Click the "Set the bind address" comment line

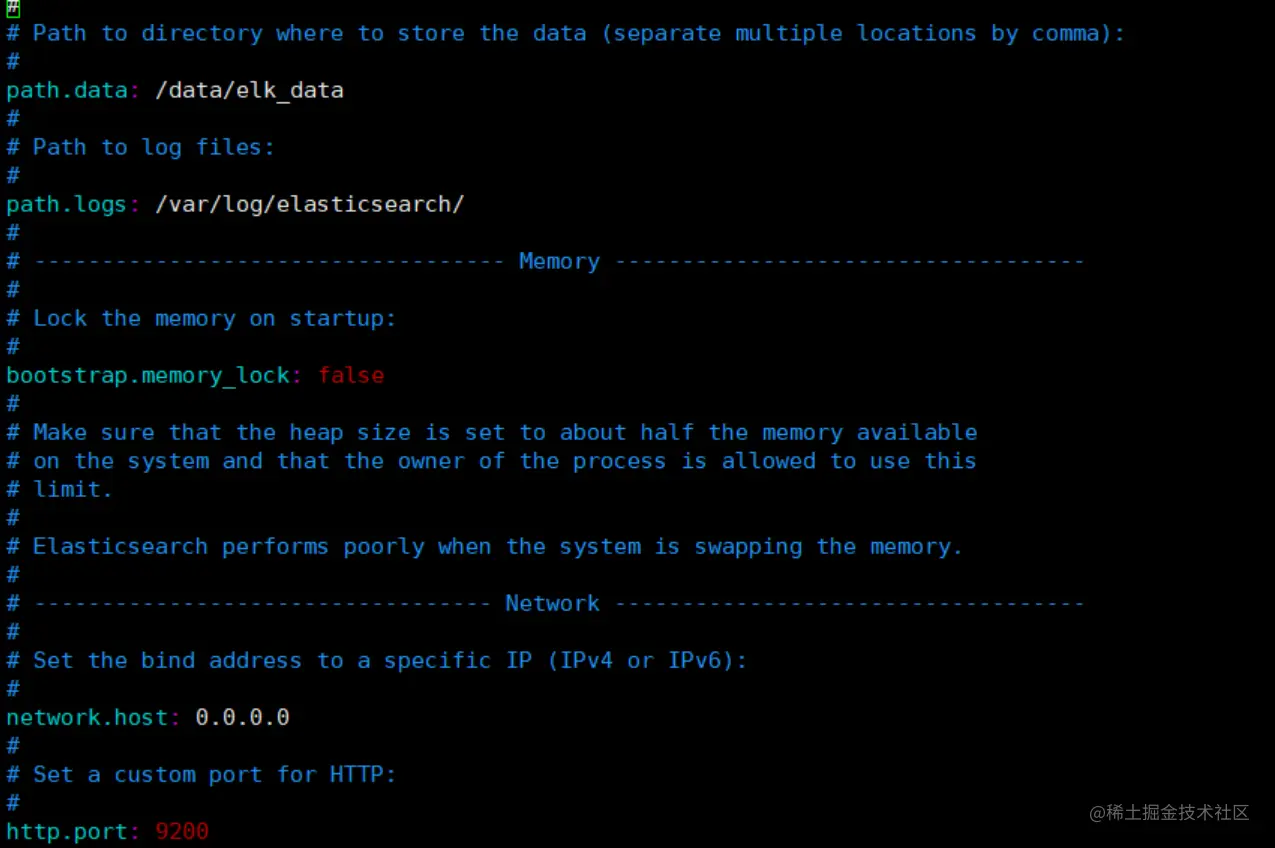(389, 661)
